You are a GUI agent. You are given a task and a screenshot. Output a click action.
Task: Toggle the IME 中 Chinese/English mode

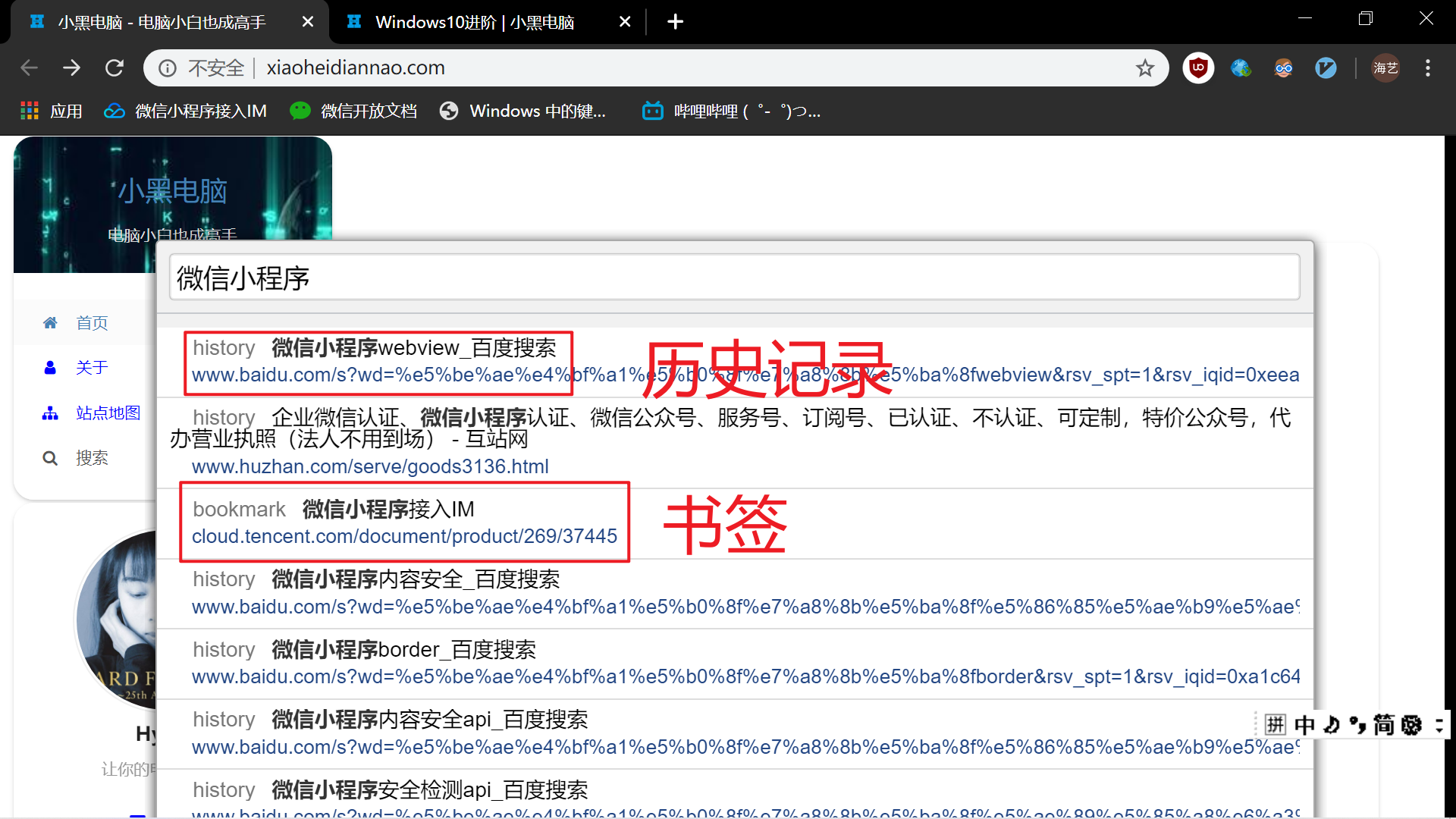[1304, 725]
